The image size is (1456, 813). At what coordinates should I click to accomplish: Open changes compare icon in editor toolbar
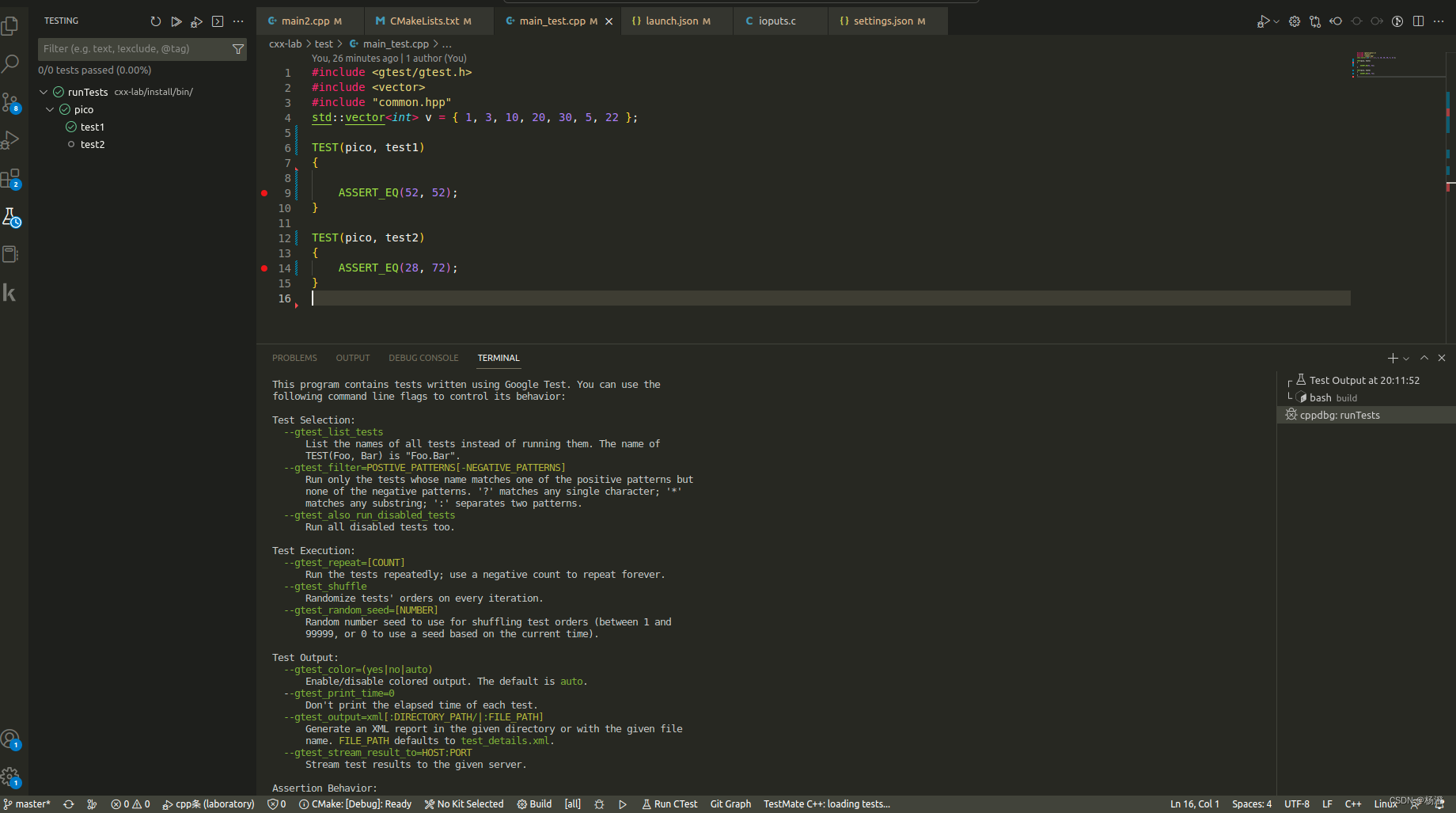(x=1315, y=21)
